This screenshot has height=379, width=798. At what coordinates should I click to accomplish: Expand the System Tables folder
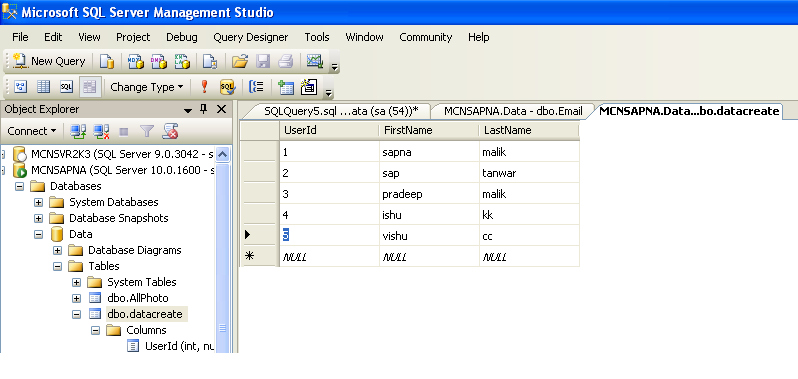coord(76,282)
